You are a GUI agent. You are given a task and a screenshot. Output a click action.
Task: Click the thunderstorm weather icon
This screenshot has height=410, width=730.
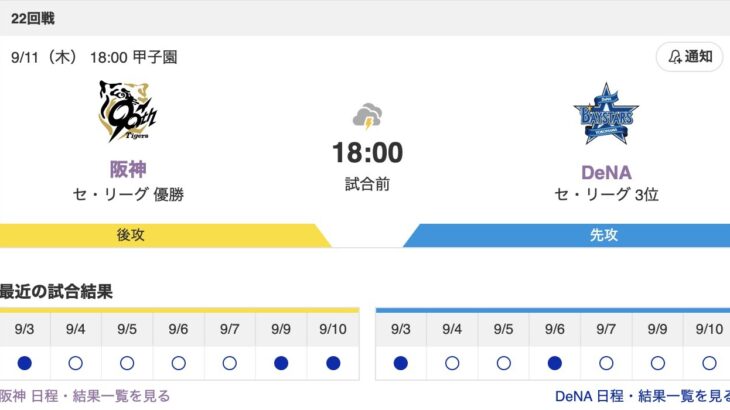tap(367, 116)
